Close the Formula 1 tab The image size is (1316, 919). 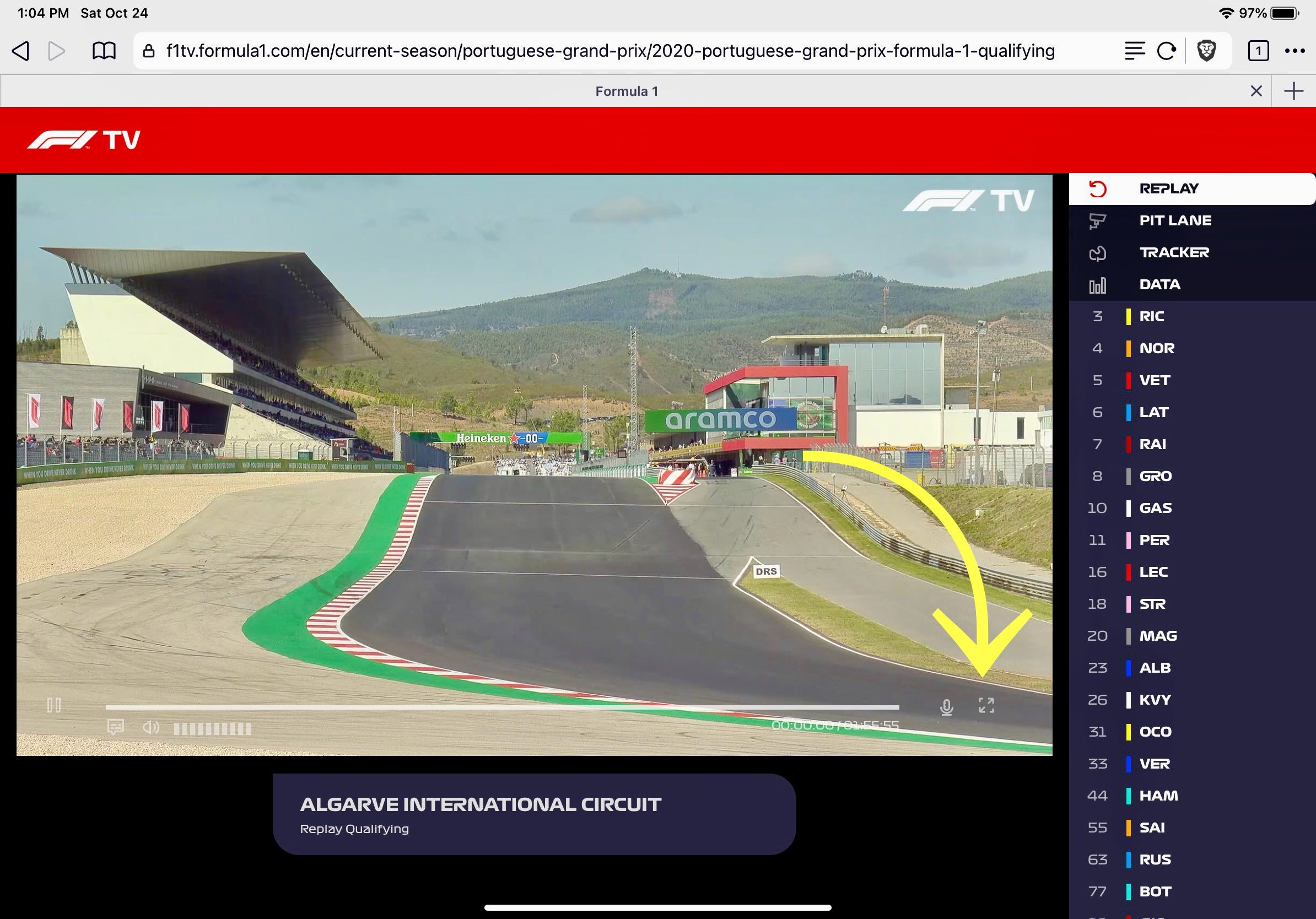tap(1256, 91)
